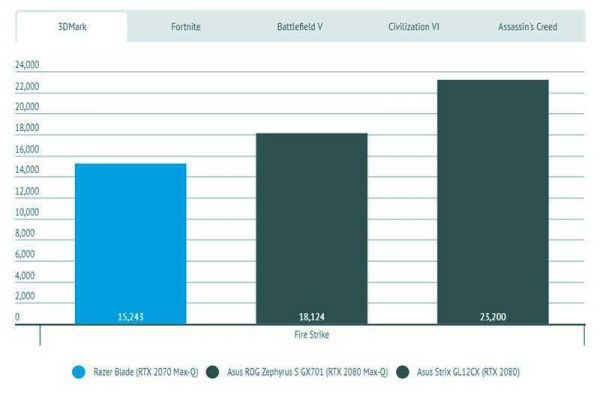This screenshot has height=393, width=600.
Task: Click the 18,124 score value
Action: (311, 317)
